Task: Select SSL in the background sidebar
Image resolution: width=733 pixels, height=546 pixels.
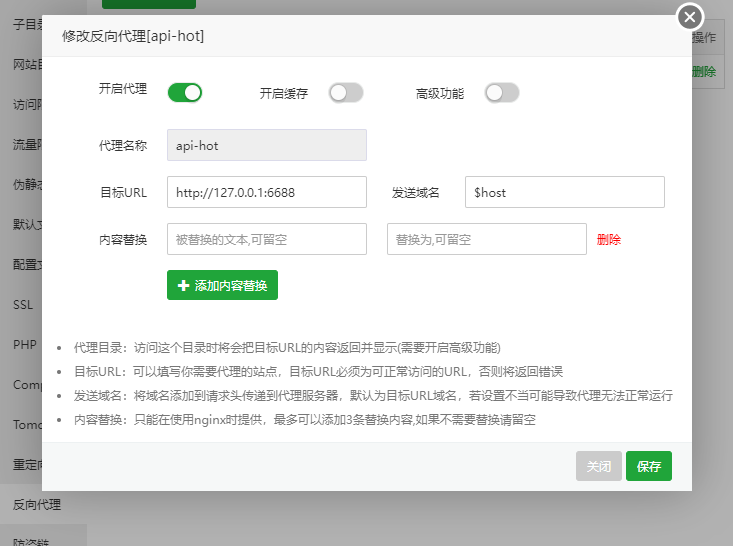Action: pos(23,305)
